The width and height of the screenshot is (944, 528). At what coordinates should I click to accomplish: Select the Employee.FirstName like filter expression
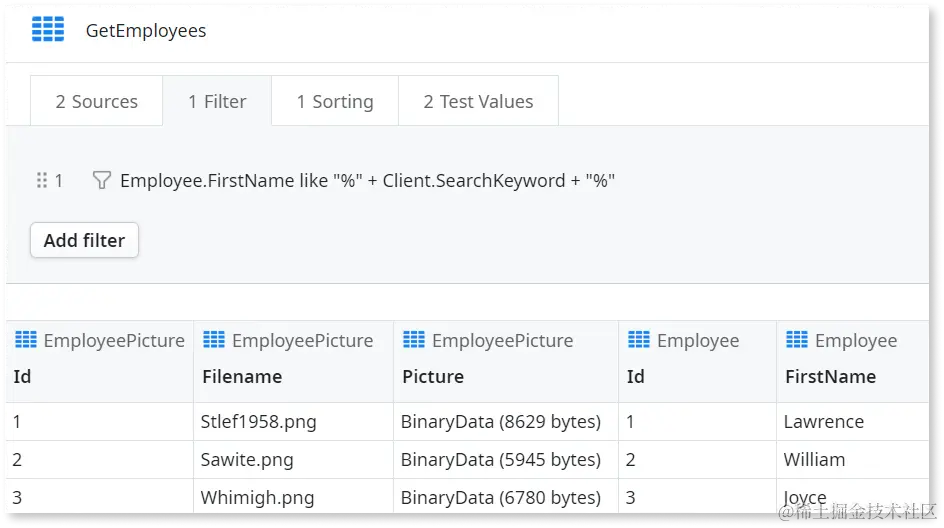367,181
